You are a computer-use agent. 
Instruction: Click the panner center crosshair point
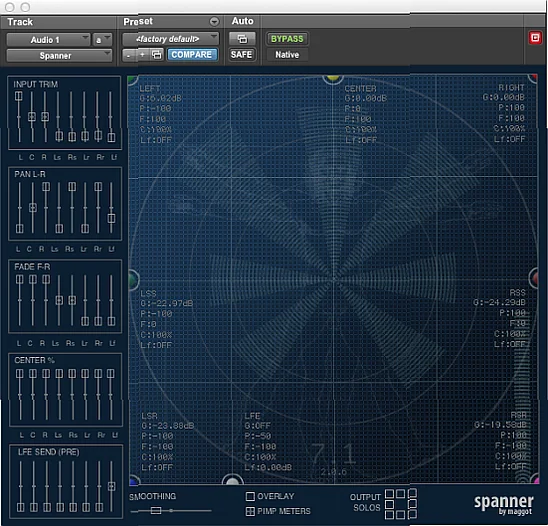(333, 279)
